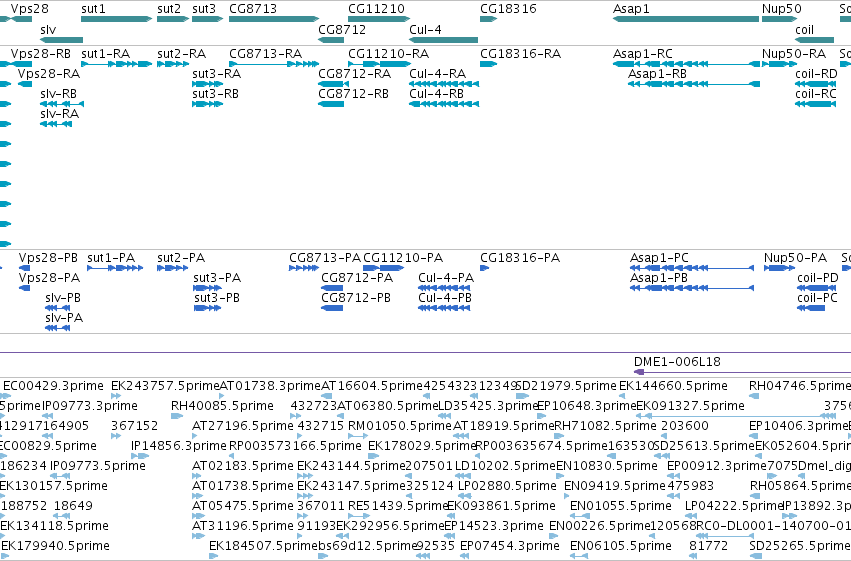Open the CG8712-PB protein label
Image resolution: width=851 pixels, height=561 pixels.
pyautogui.click(x=356, y=298)
